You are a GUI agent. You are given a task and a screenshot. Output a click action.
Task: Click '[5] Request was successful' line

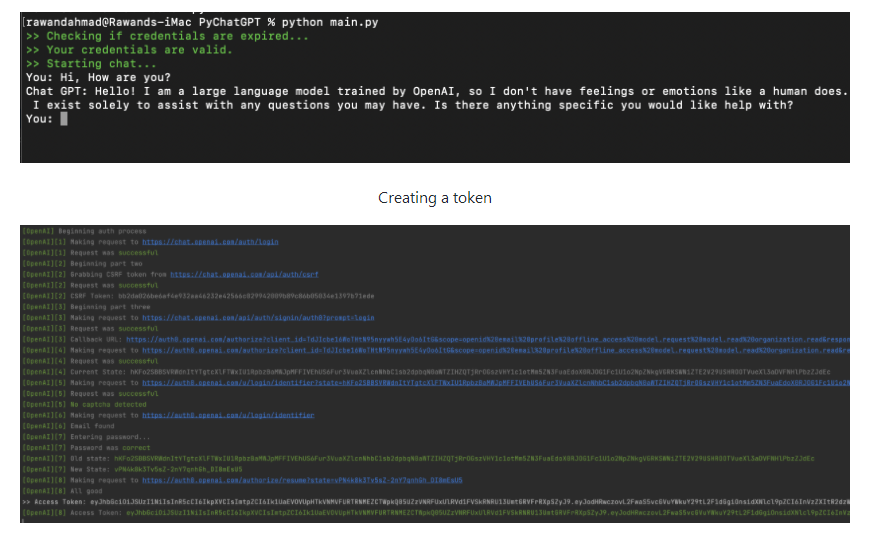[x=90, y=394]
